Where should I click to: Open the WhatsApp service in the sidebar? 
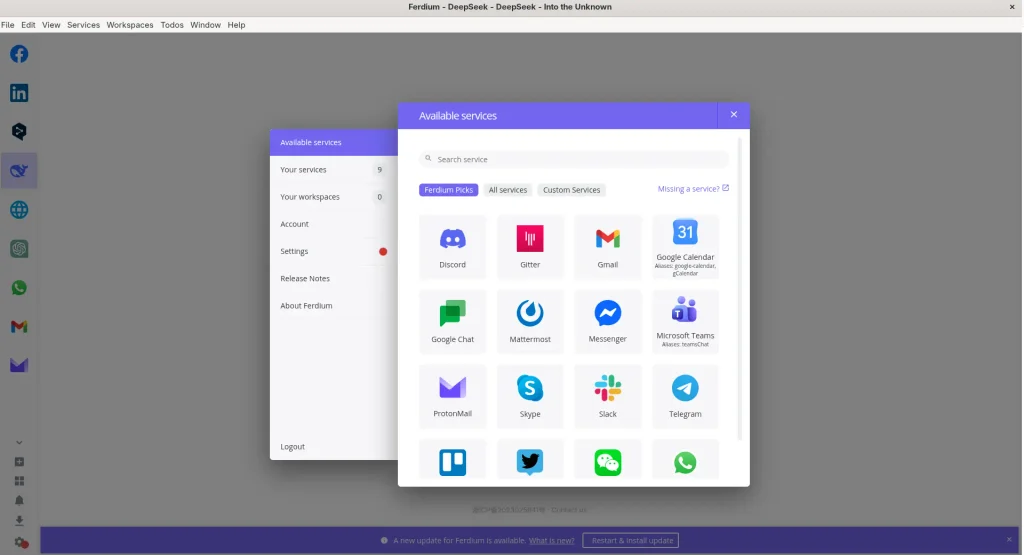pyautogui.click(x=19, y=287)
